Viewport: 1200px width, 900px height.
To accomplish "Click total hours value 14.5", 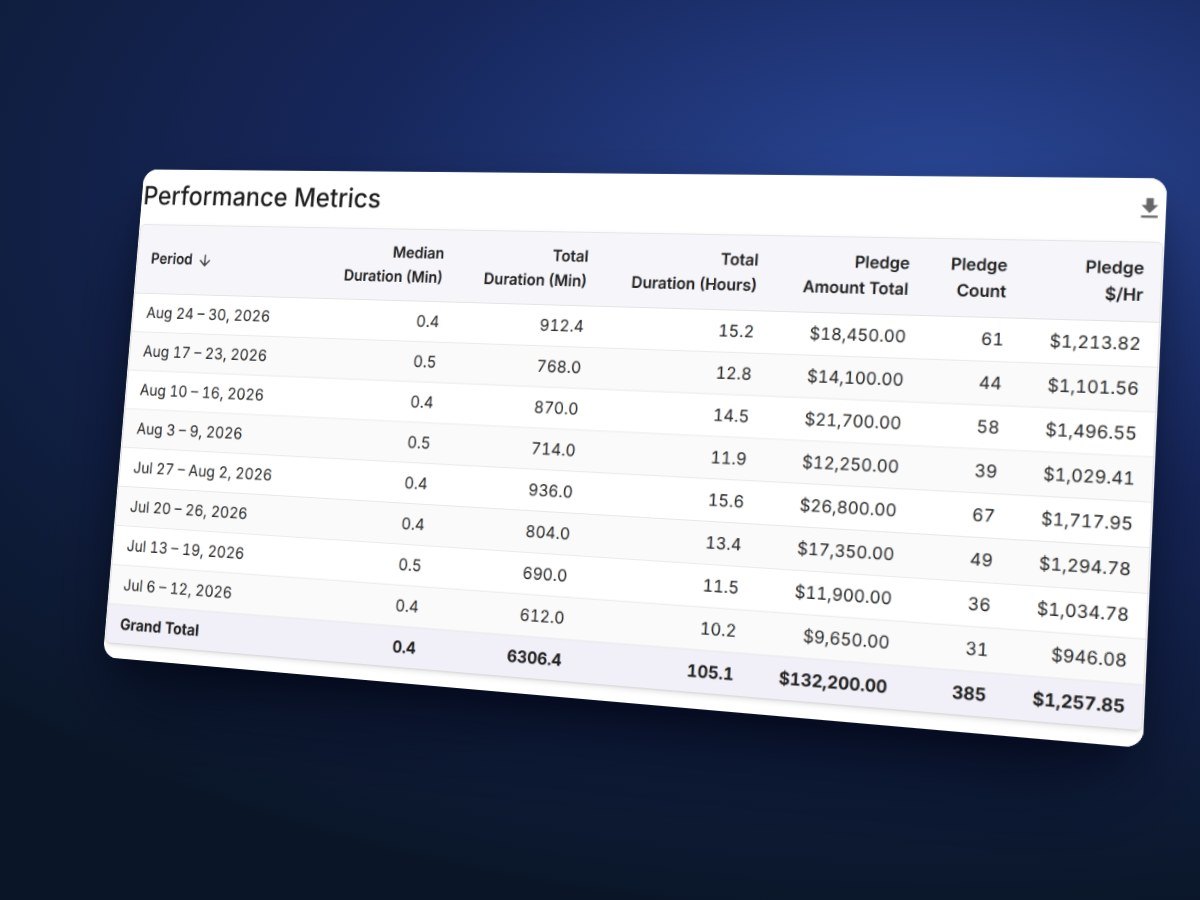I will pos(730,415).
